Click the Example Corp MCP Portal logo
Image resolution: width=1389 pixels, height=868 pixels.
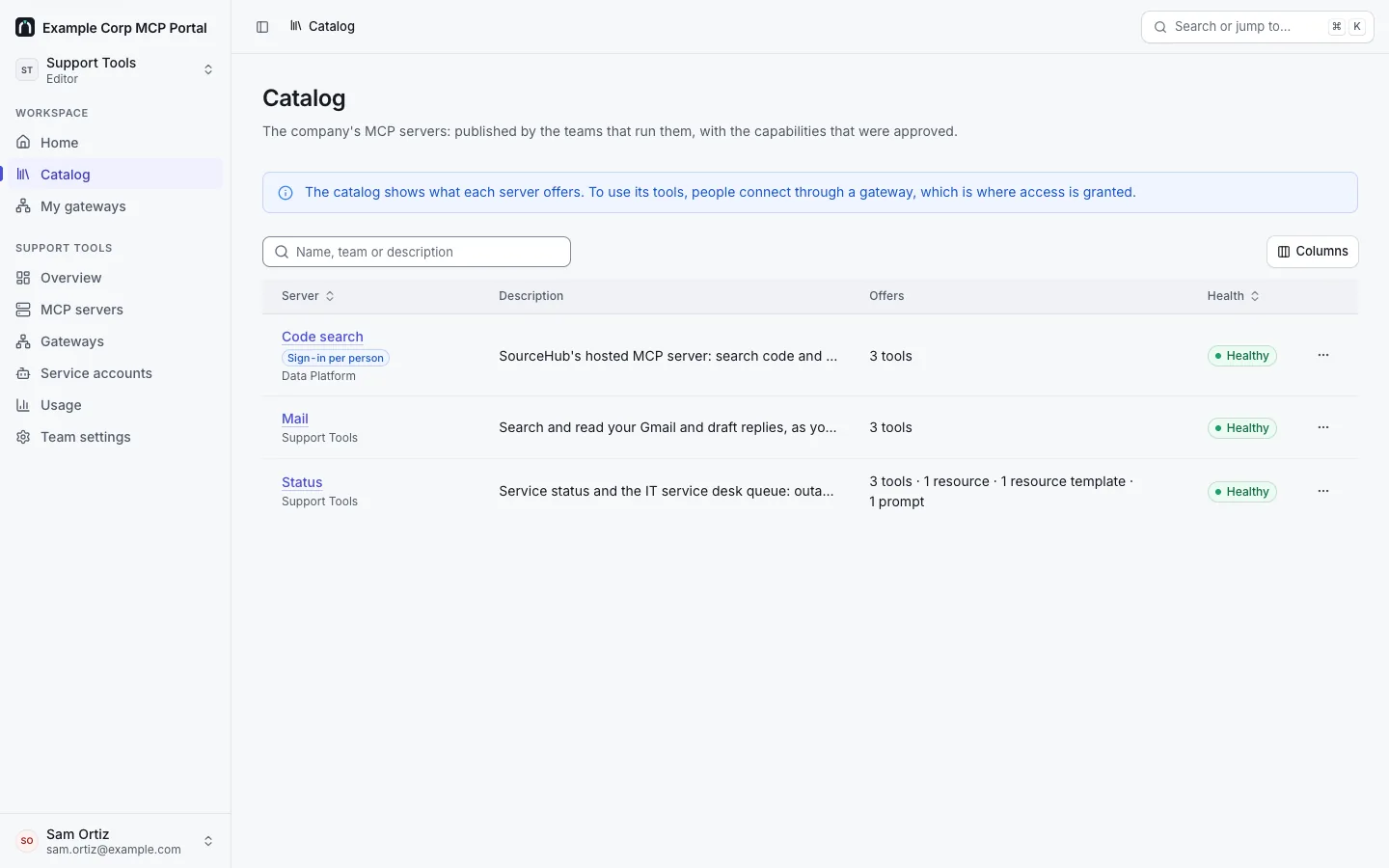coord(25,27)
